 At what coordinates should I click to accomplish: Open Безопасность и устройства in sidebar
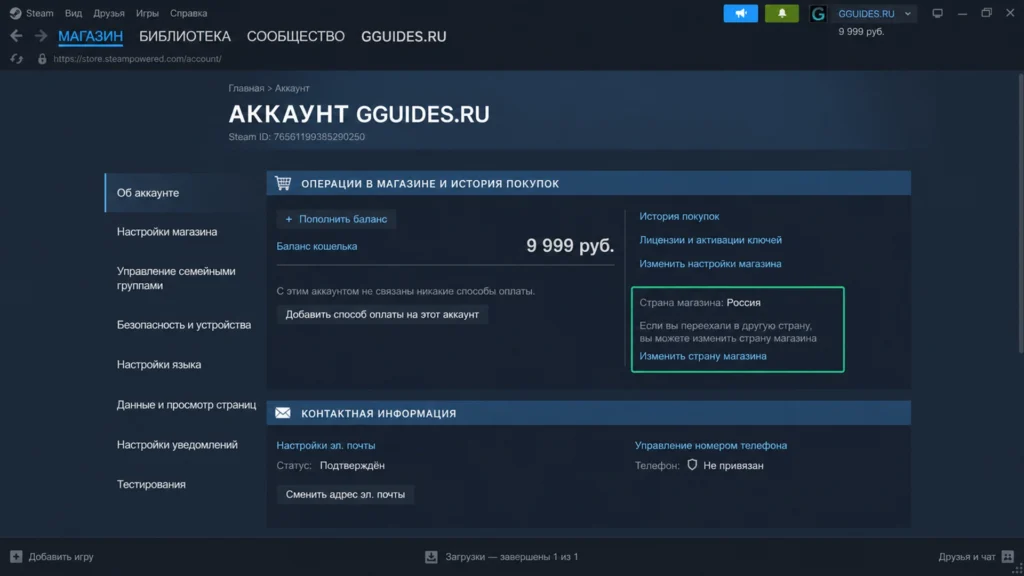pyautogui.click(x=184, y=325)
